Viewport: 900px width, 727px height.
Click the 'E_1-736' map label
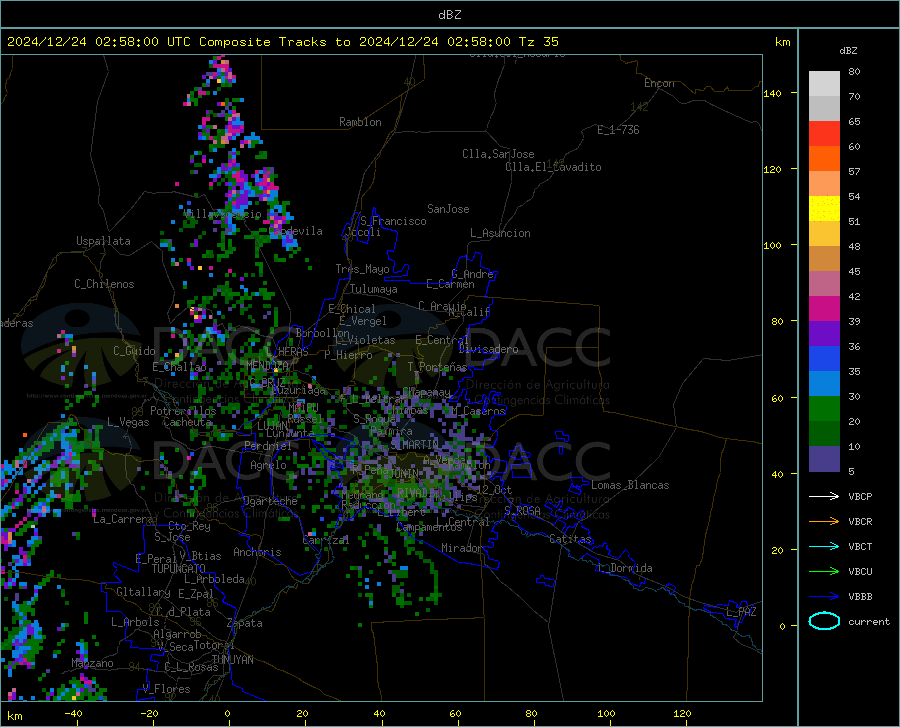[618, 130]
